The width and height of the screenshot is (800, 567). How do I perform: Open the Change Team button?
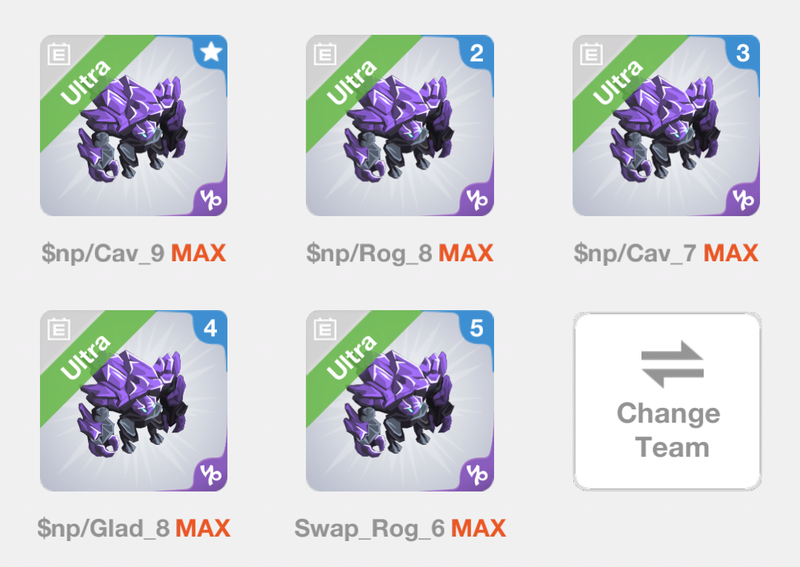(x=667, y=401)
